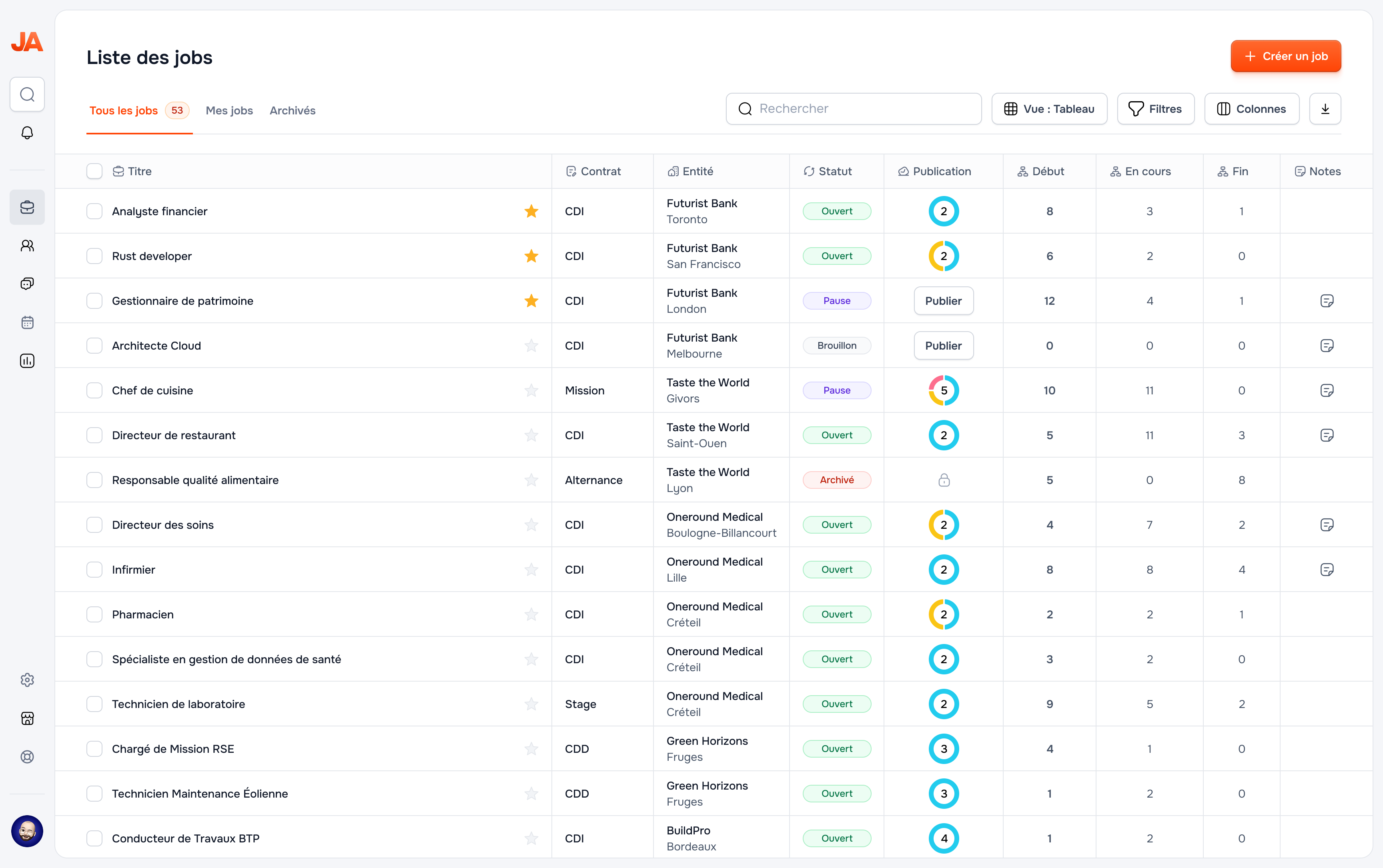This screenshot has width=1383, height=868.
Task: Switch to the Mes jobs tab
Action: pos(229,110)
